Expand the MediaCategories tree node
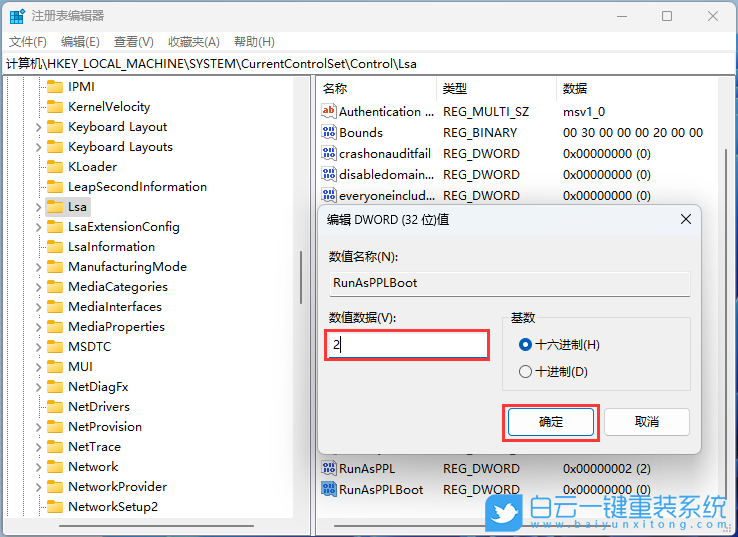 pyautogui.click(x=39, y=287)
